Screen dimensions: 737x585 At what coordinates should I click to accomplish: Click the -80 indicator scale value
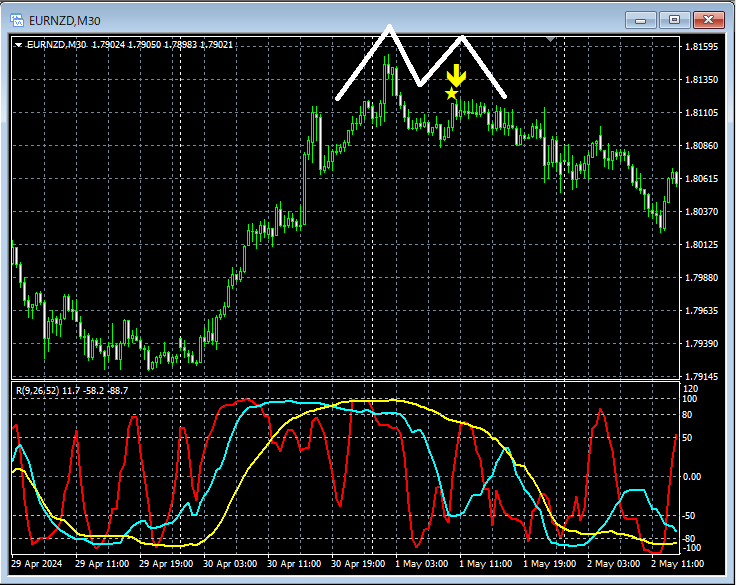(x=688, y=538)
